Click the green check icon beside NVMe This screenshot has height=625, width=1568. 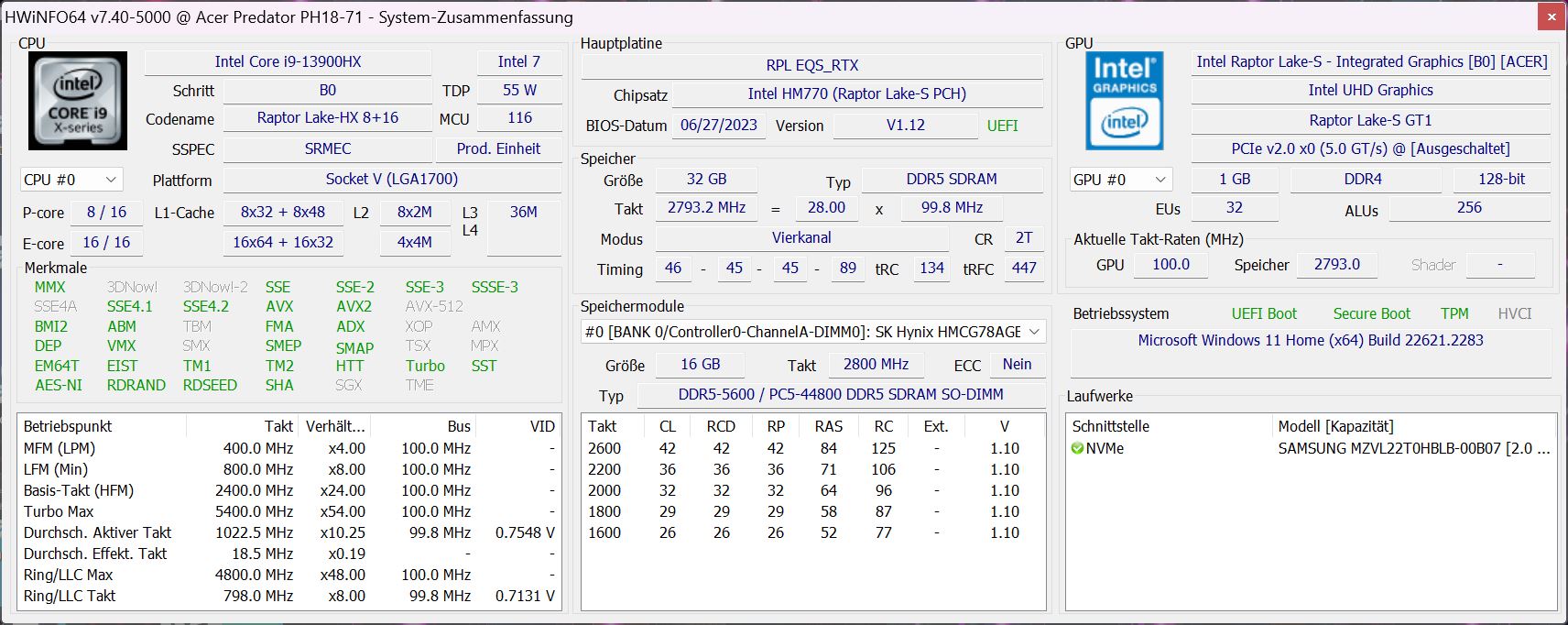point(1078,448)
